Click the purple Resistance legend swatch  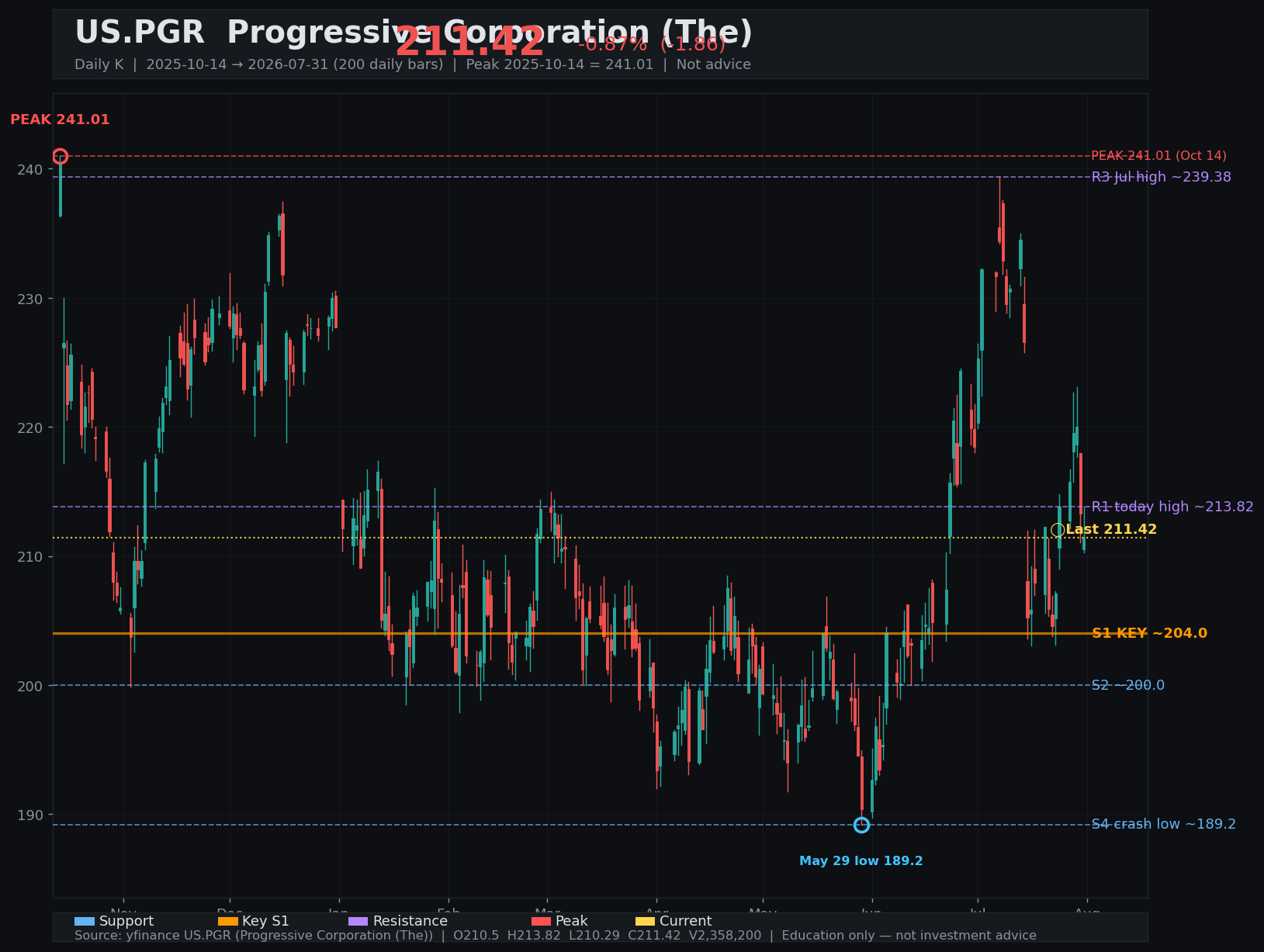358,922
